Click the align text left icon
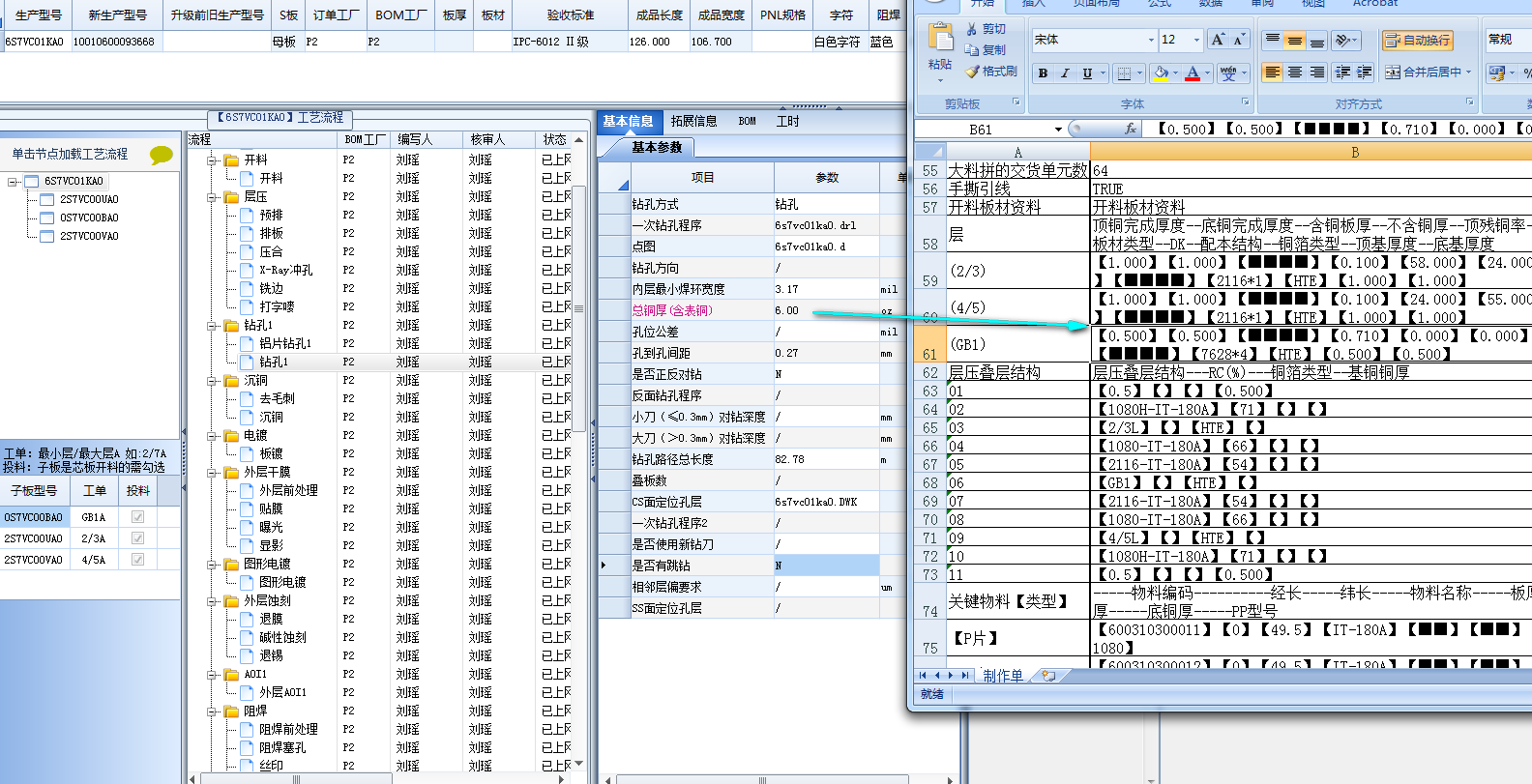 click(x=1273, y=73)
